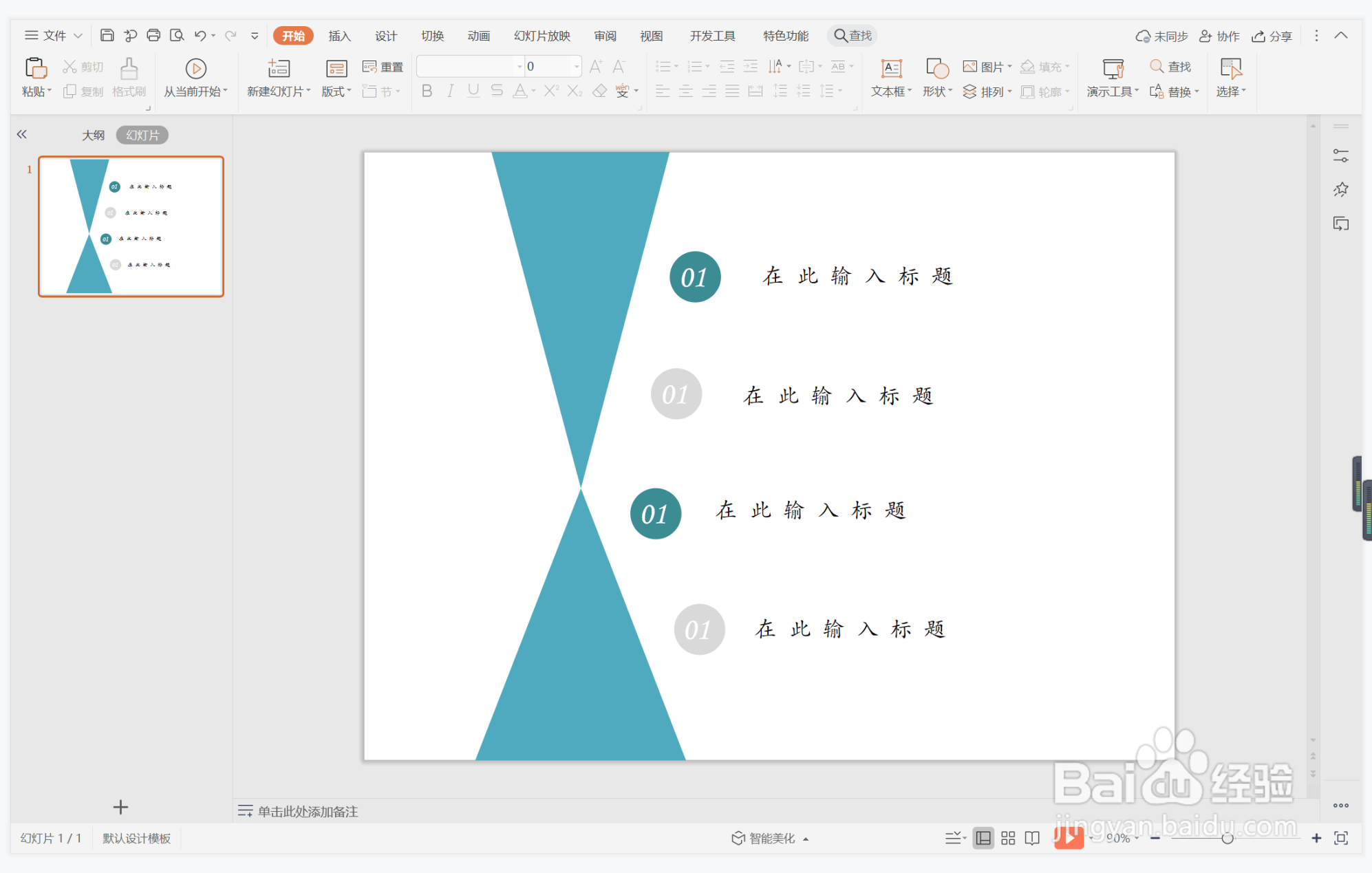Switch to slide sorter view icon

pos(1008,838)
